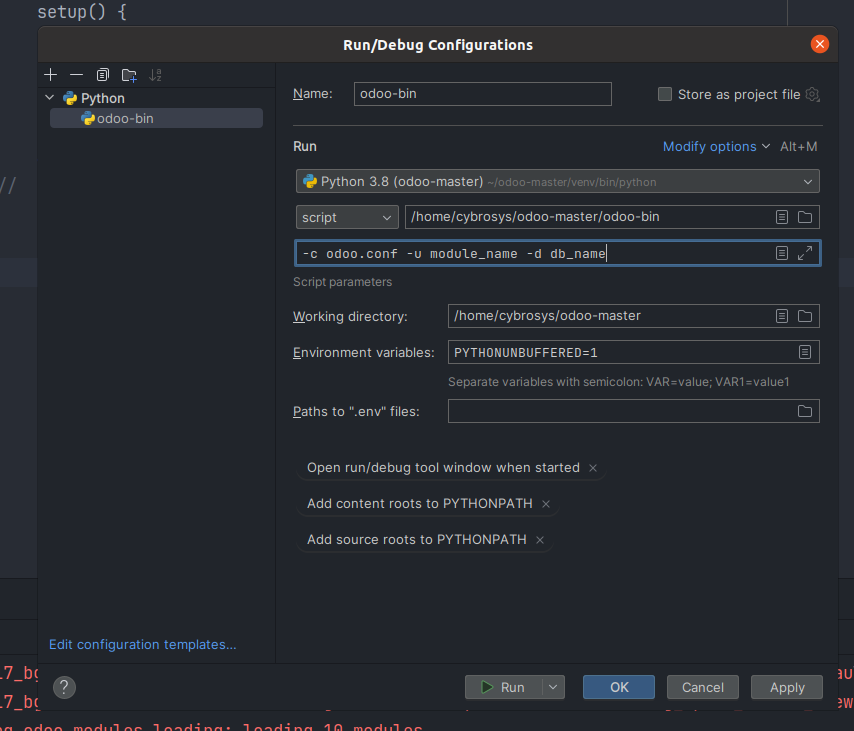Viewport: 854px width, 731px height.
Task: Collapse the Python configurations group
Action: [50, 98]
